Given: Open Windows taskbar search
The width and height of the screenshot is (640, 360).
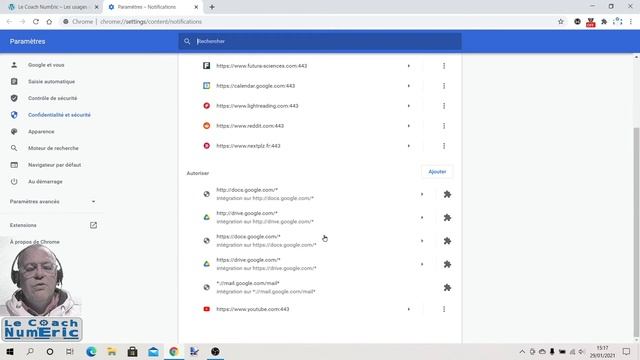Looking at the screenshot, I should pyautogui.click(x=30, y=351).
